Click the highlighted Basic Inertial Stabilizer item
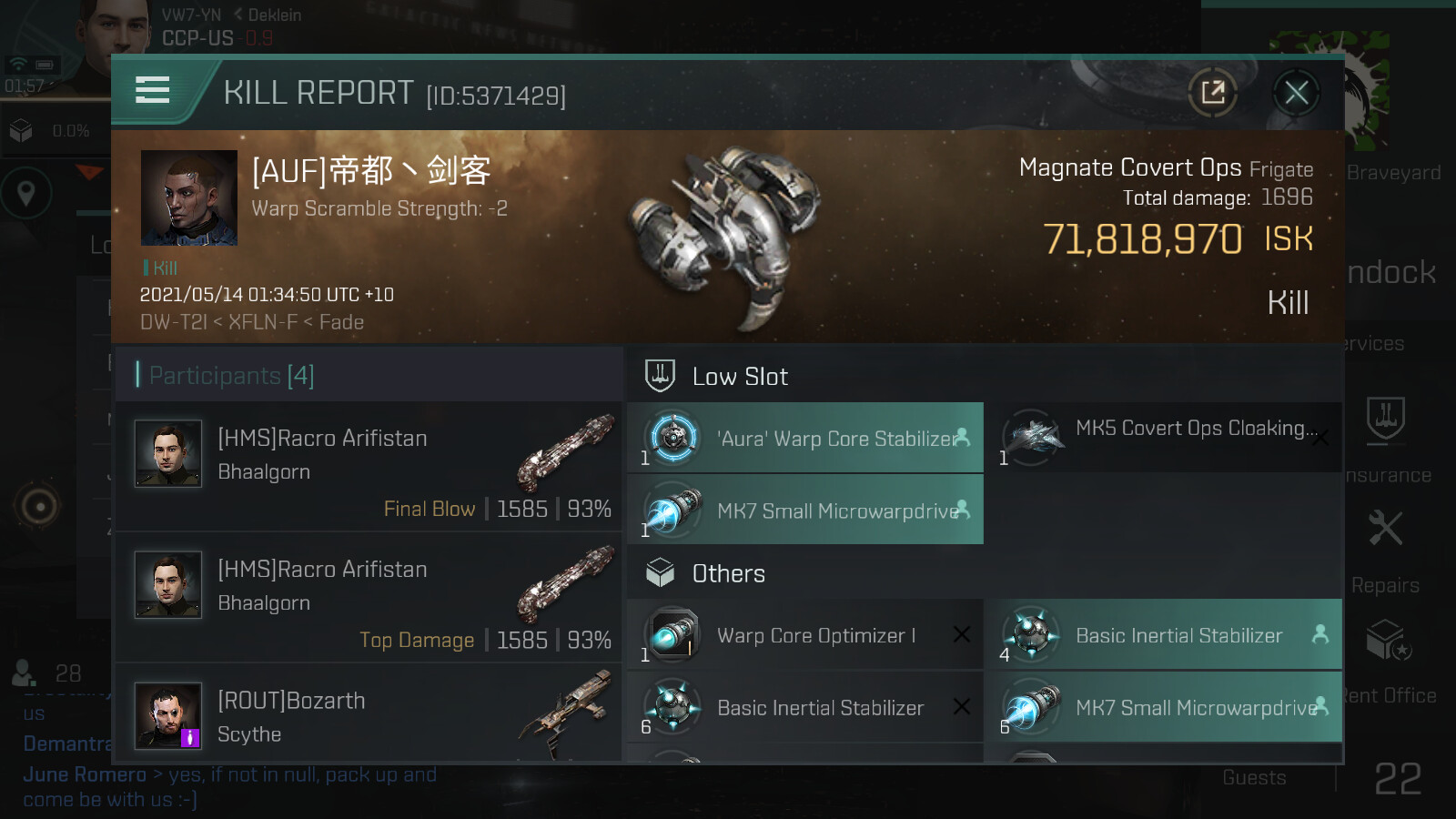Image resolution: width=1456 pixels, height=819 pixels. (1164, 635)
